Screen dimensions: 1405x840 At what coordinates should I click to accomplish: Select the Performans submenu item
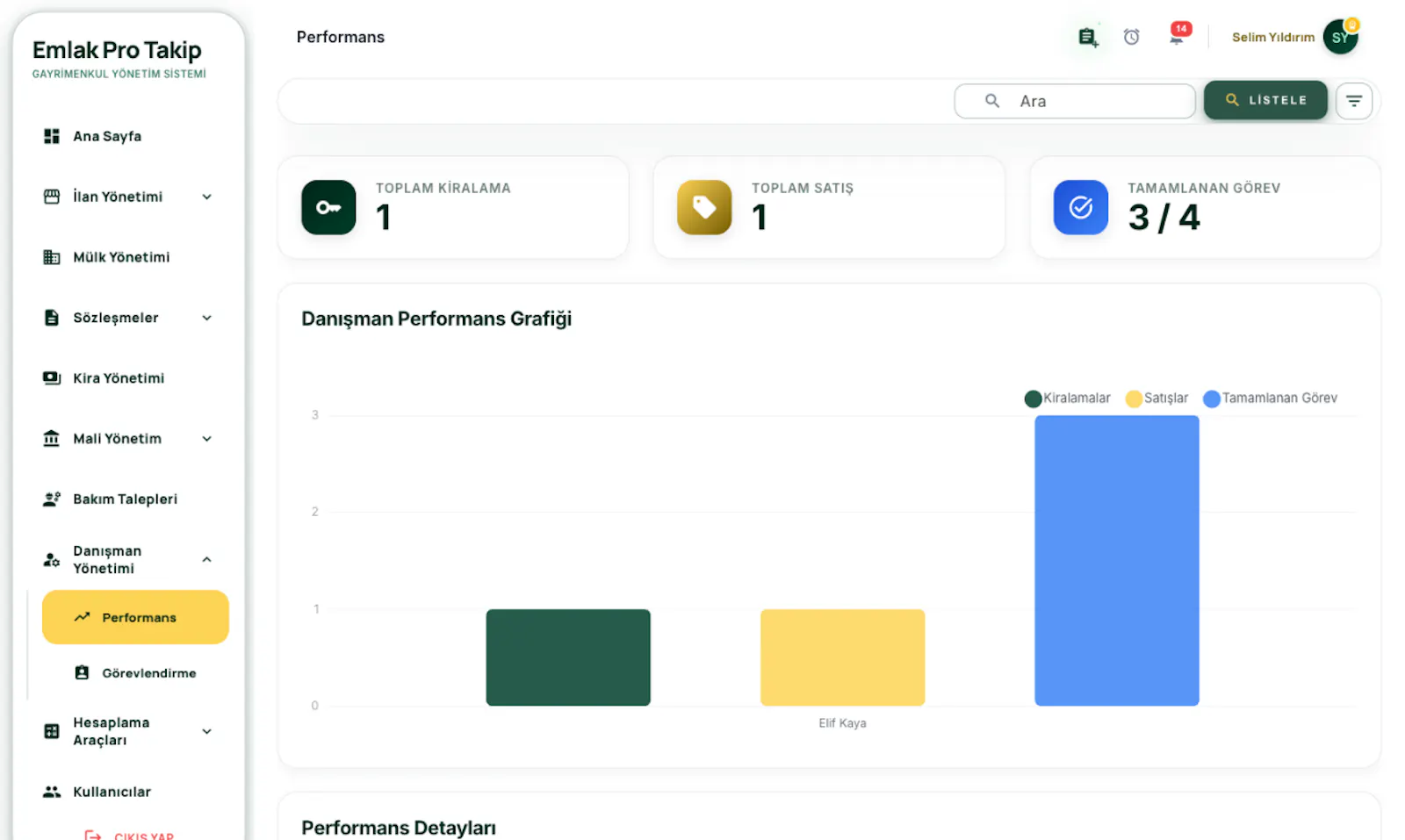tap(135, 617)
